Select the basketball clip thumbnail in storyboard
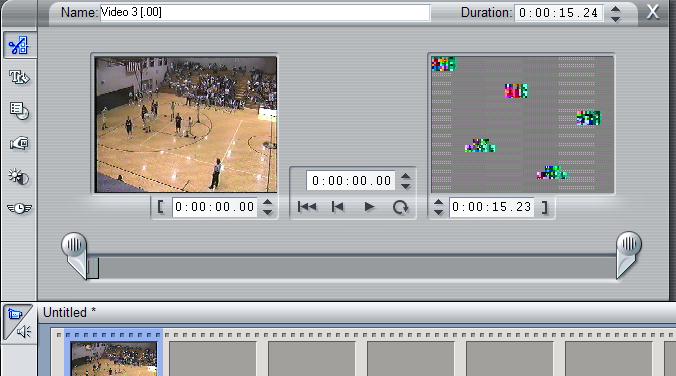The width and height of the screenshot is (676, 376). pos(114,359)
